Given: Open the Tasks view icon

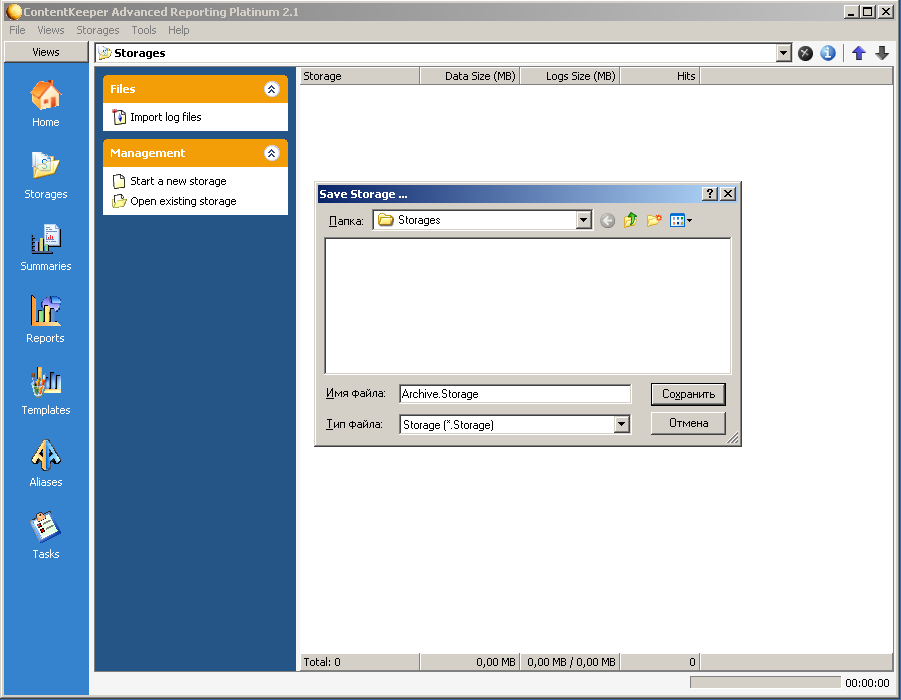Looking at the screenshot, I should point(45,527).
